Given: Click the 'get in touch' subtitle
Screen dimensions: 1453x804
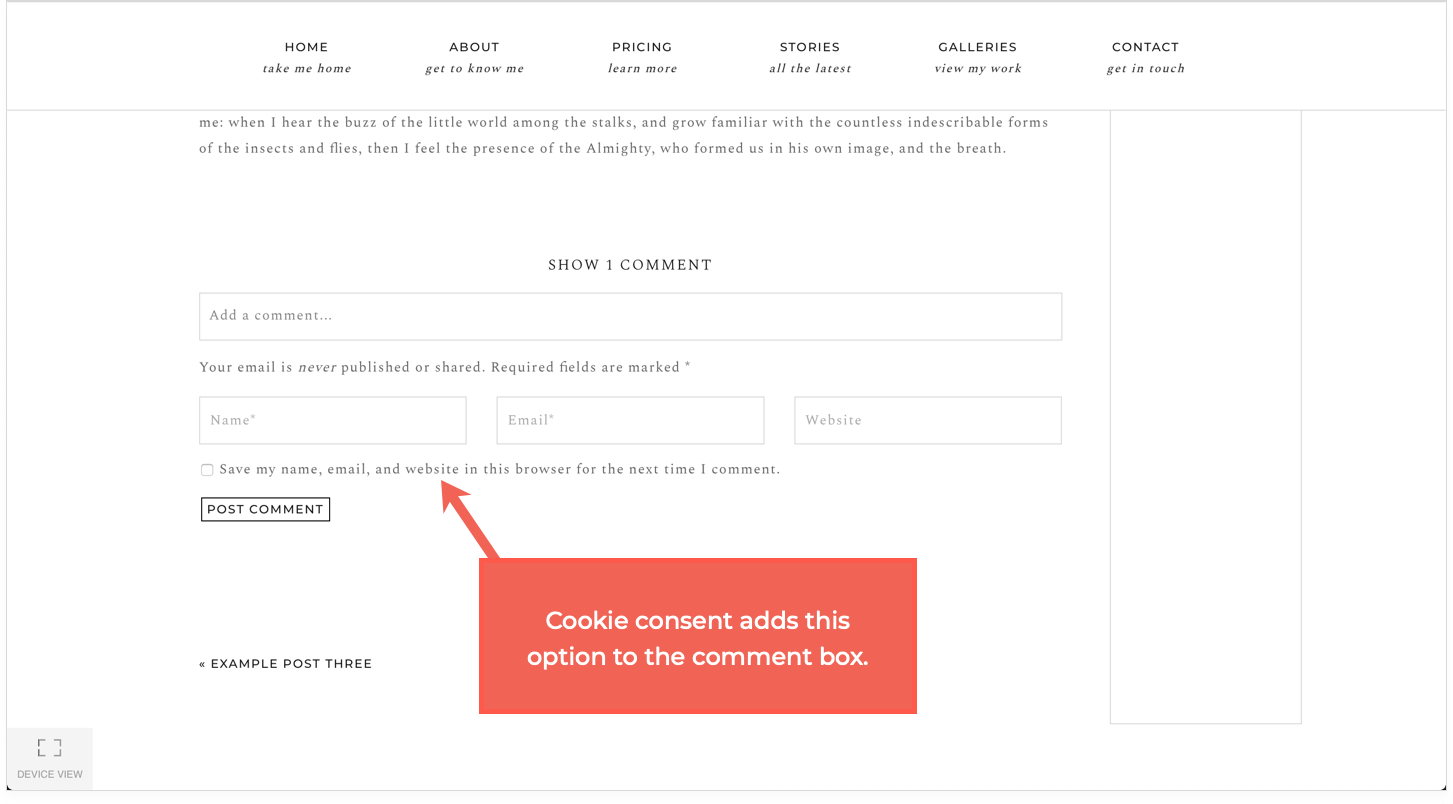Looking at the screenshot, I should click(1146, 69).
